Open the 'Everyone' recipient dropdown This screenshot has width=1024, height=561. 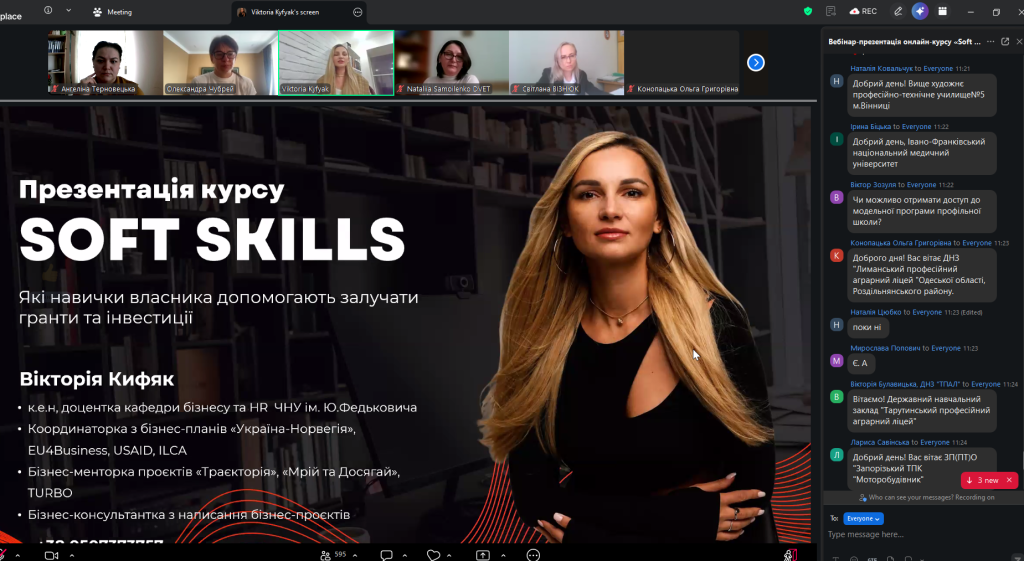tap(863, 518)
